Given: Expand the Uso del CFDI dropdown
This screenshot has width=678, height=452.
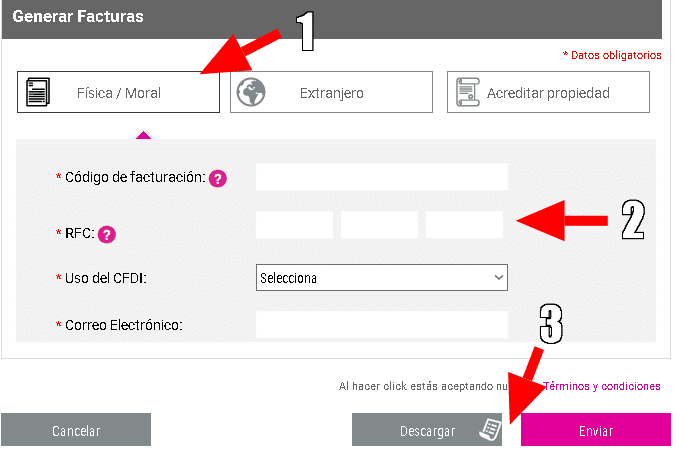Looking at the screenshot, I should coord(382,278).
